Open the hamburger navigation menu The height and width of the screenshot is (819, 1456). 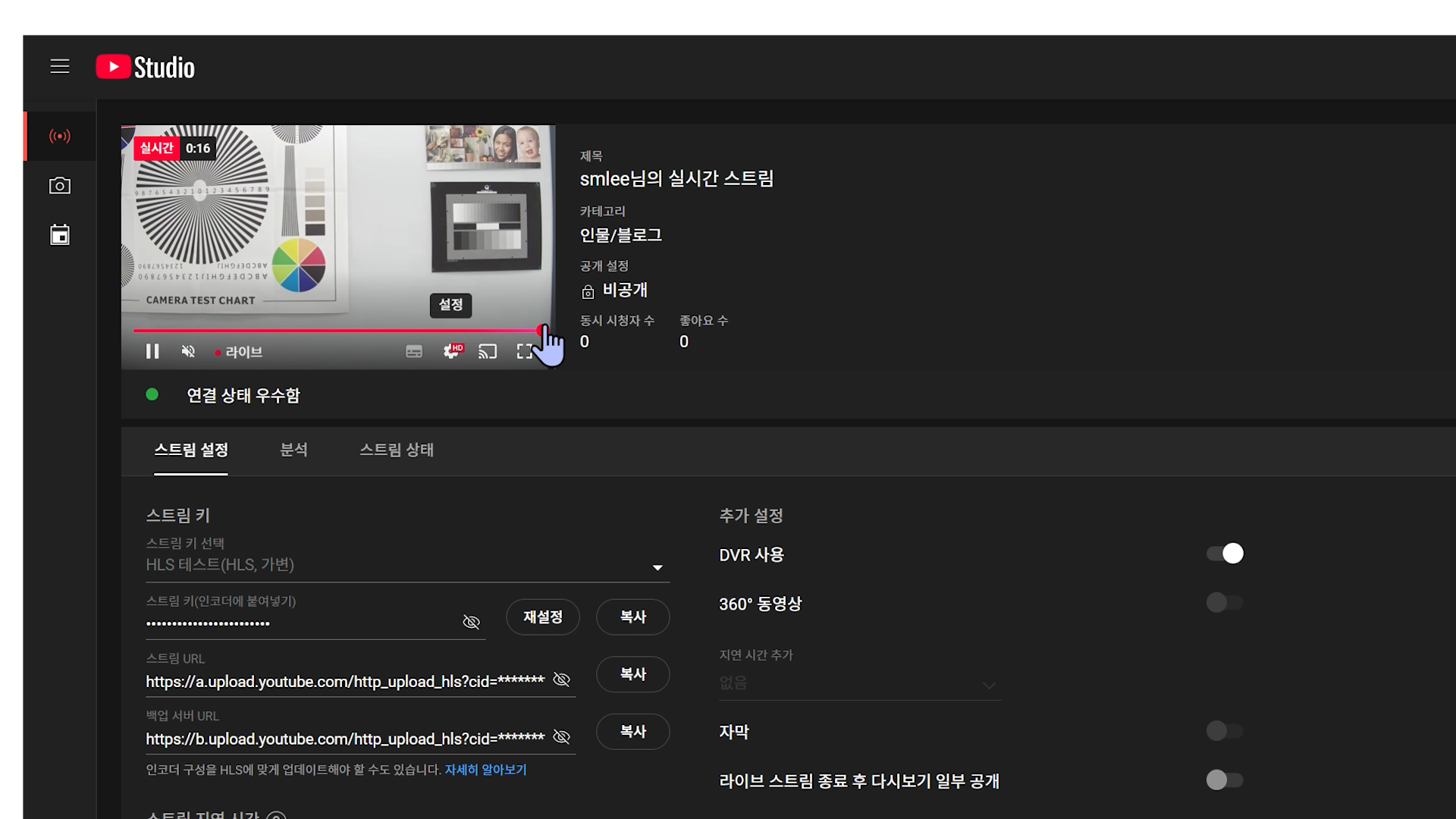(60, 67)
